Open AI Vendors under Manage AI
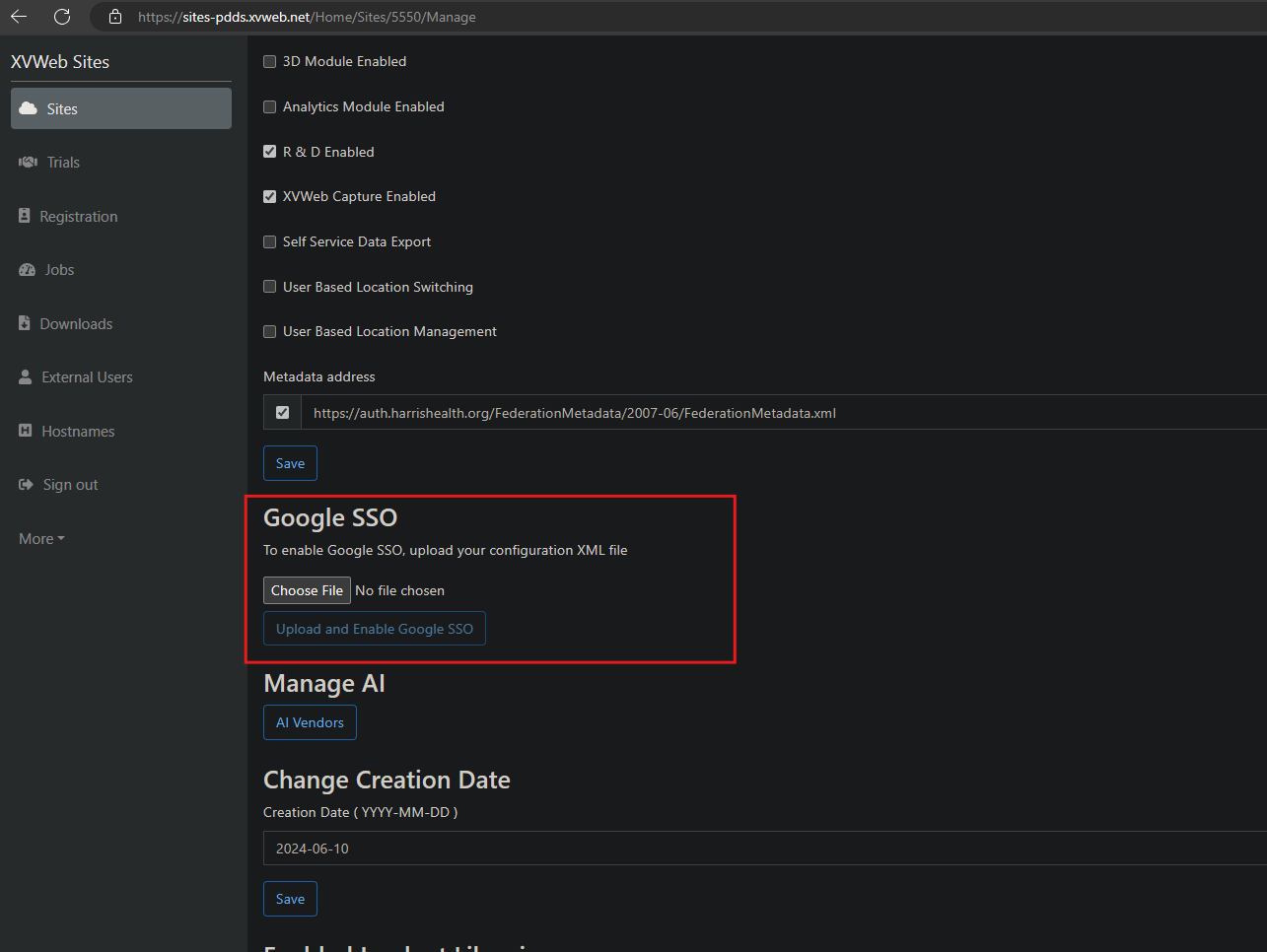 pos(310,722)
